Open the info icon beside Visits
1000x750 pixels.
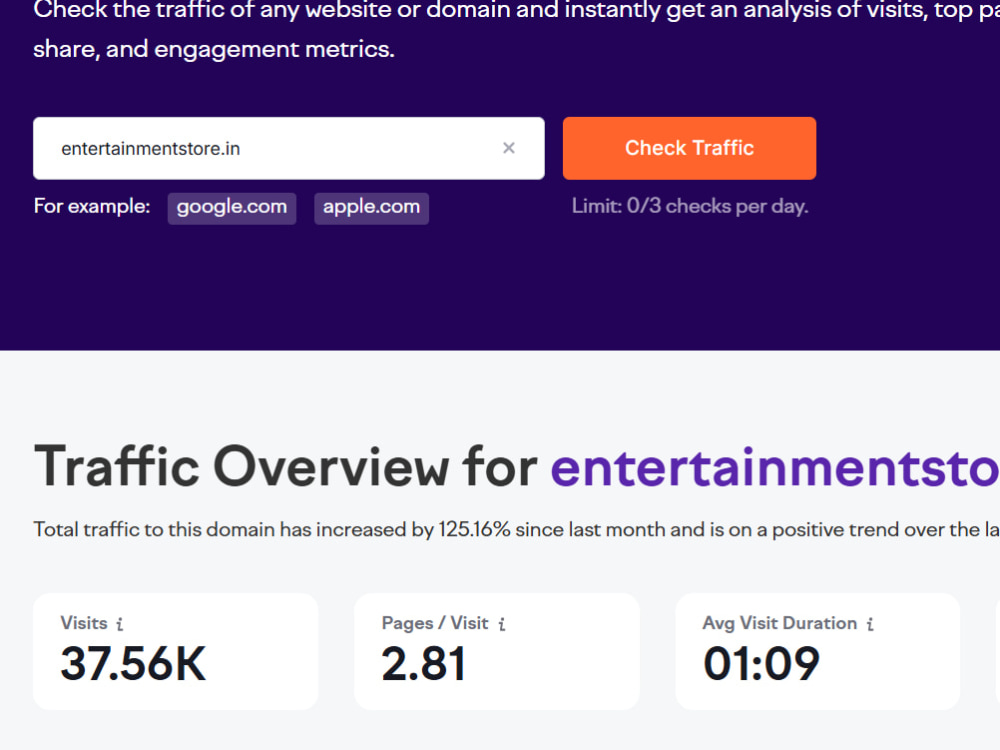coord(120,624)
